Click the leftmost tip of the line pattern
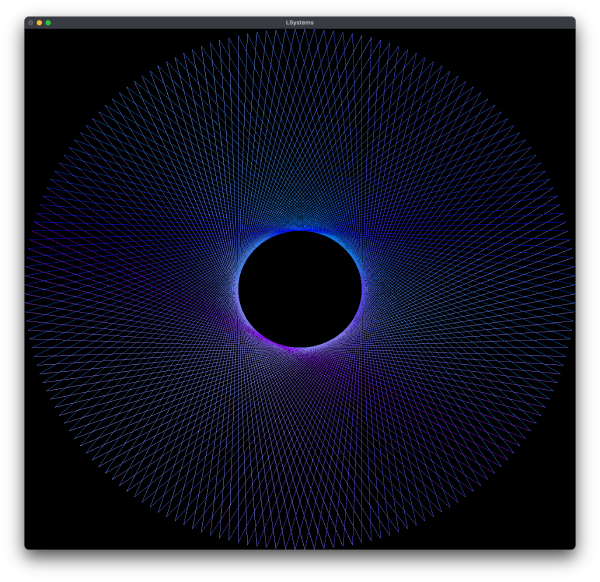This screenshot has height=582, width=600. click(27, 289)
